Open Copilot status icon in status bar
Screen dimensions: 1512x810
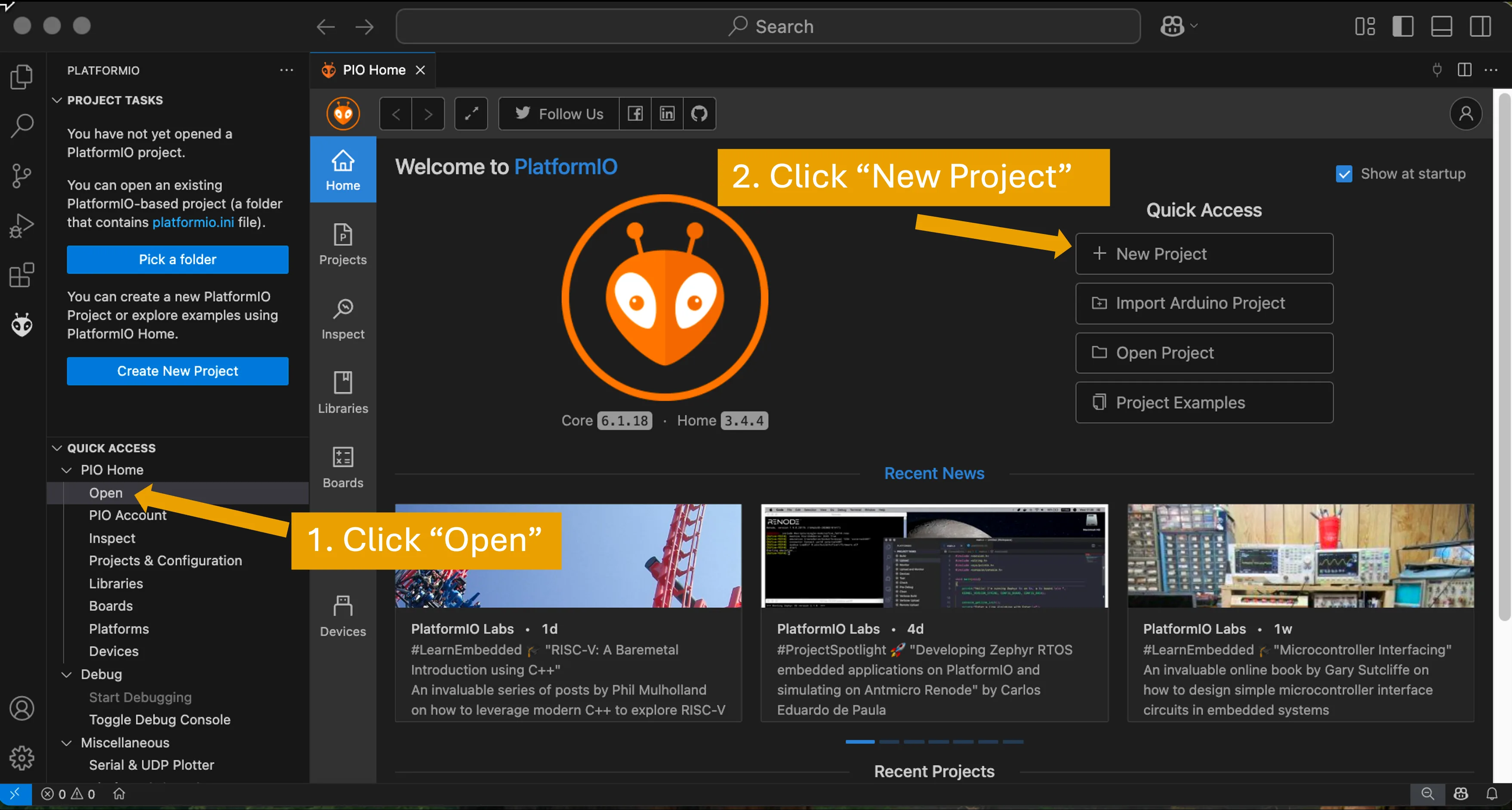pos(1461,794)
